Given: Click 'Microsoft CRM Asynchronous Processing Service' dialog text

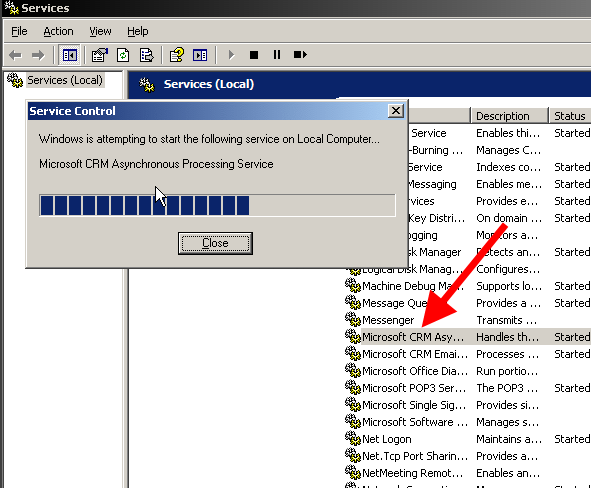Looking at the screenshot, I should 156,164.
